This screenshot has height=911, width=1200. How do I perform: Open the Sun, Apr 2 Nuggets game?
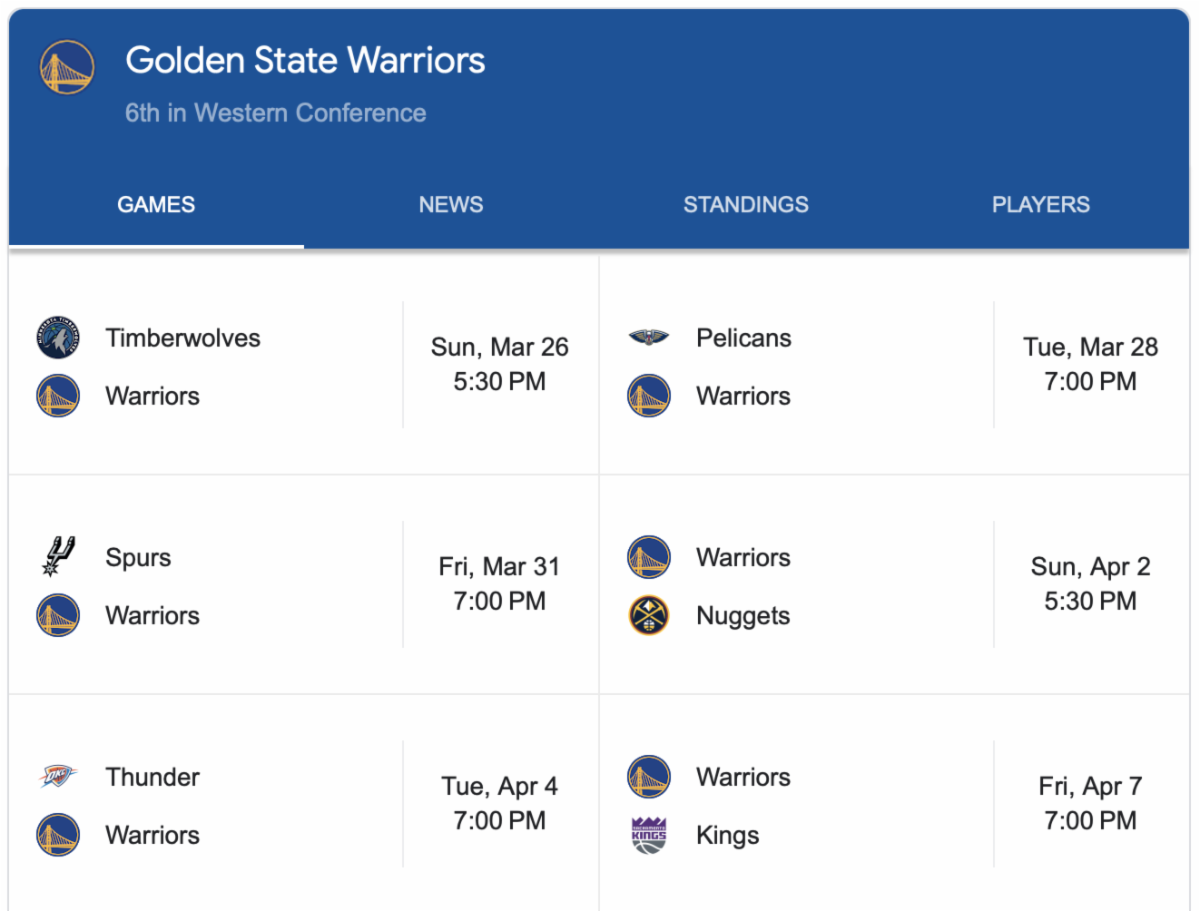tap(1090, 584)
